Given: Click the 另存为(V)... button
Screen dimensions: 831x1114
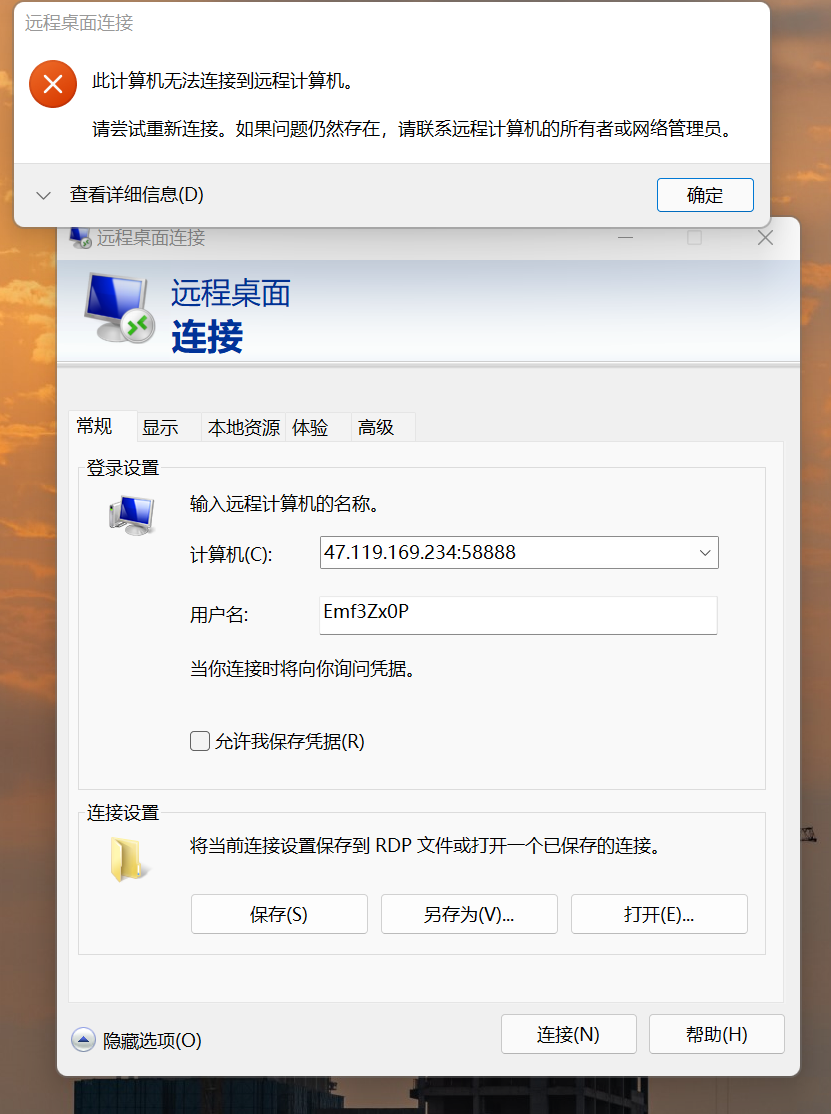Looking at the screenshot, I should tap(469, 914).
